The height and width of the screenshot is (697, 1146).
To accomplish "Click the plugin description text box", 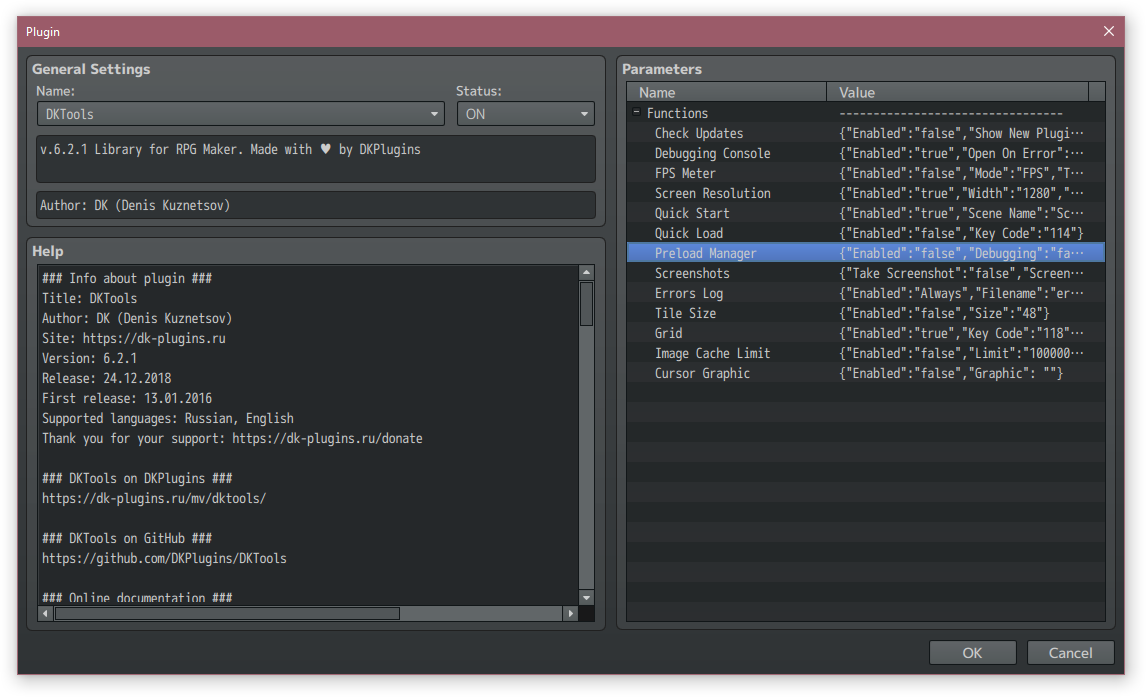I will point(316,159).
